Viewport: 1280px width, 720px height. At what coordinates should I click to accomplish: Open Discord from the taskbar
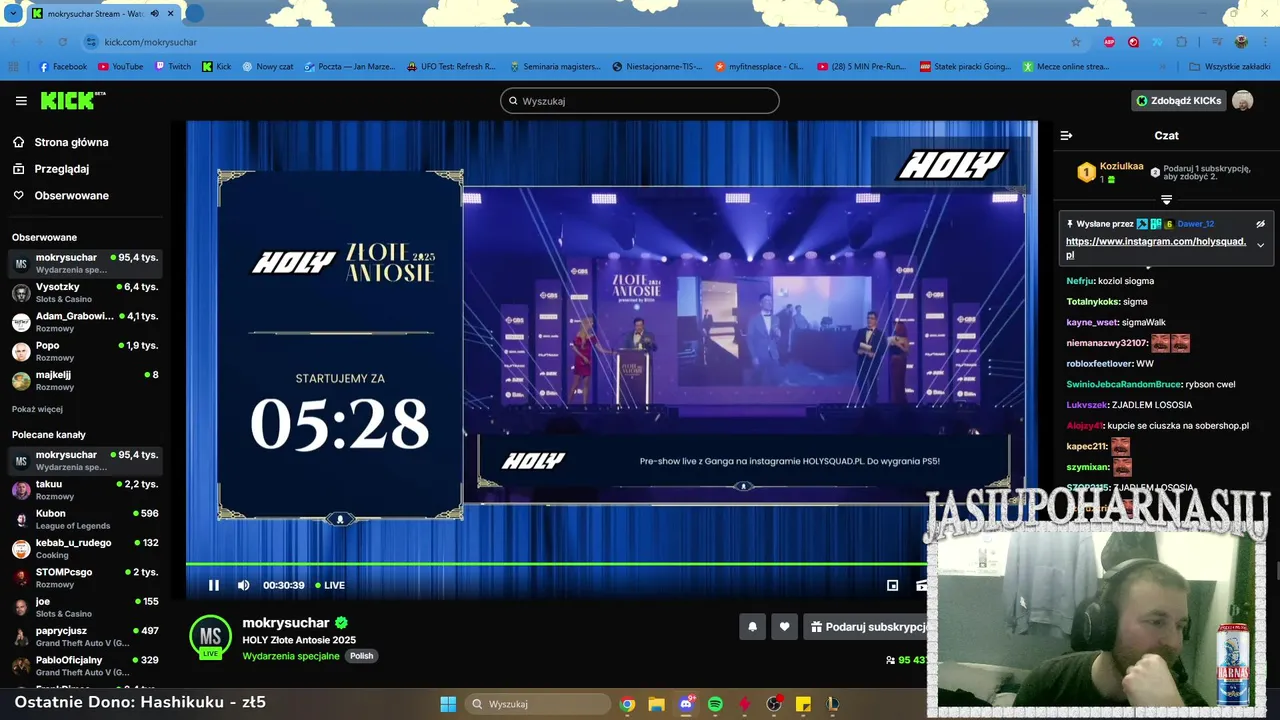click(686, 704)
